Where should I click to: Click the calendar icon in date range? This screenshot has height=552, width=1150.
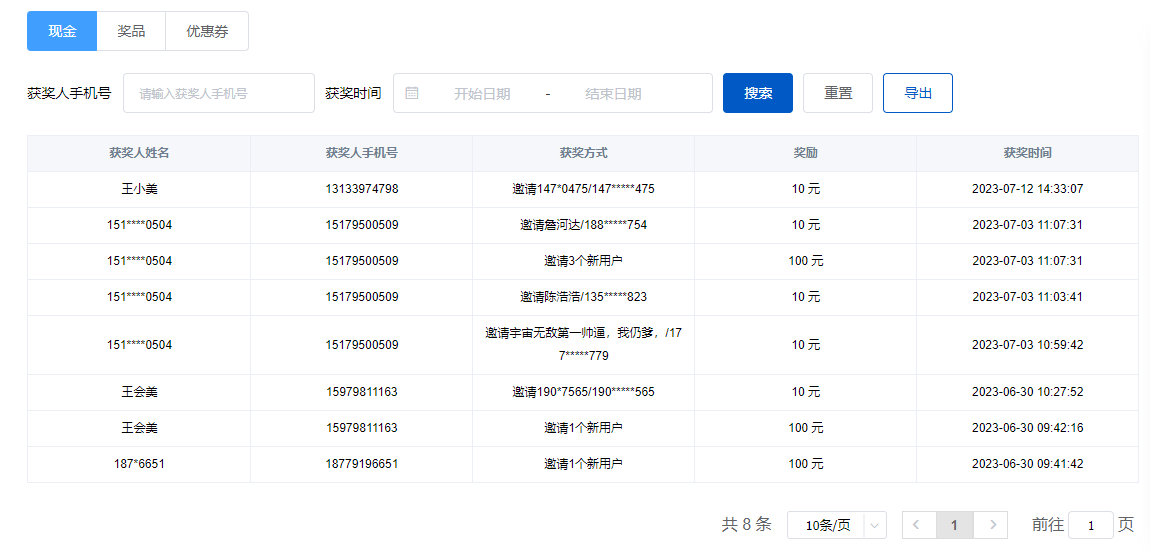(412, 93)
